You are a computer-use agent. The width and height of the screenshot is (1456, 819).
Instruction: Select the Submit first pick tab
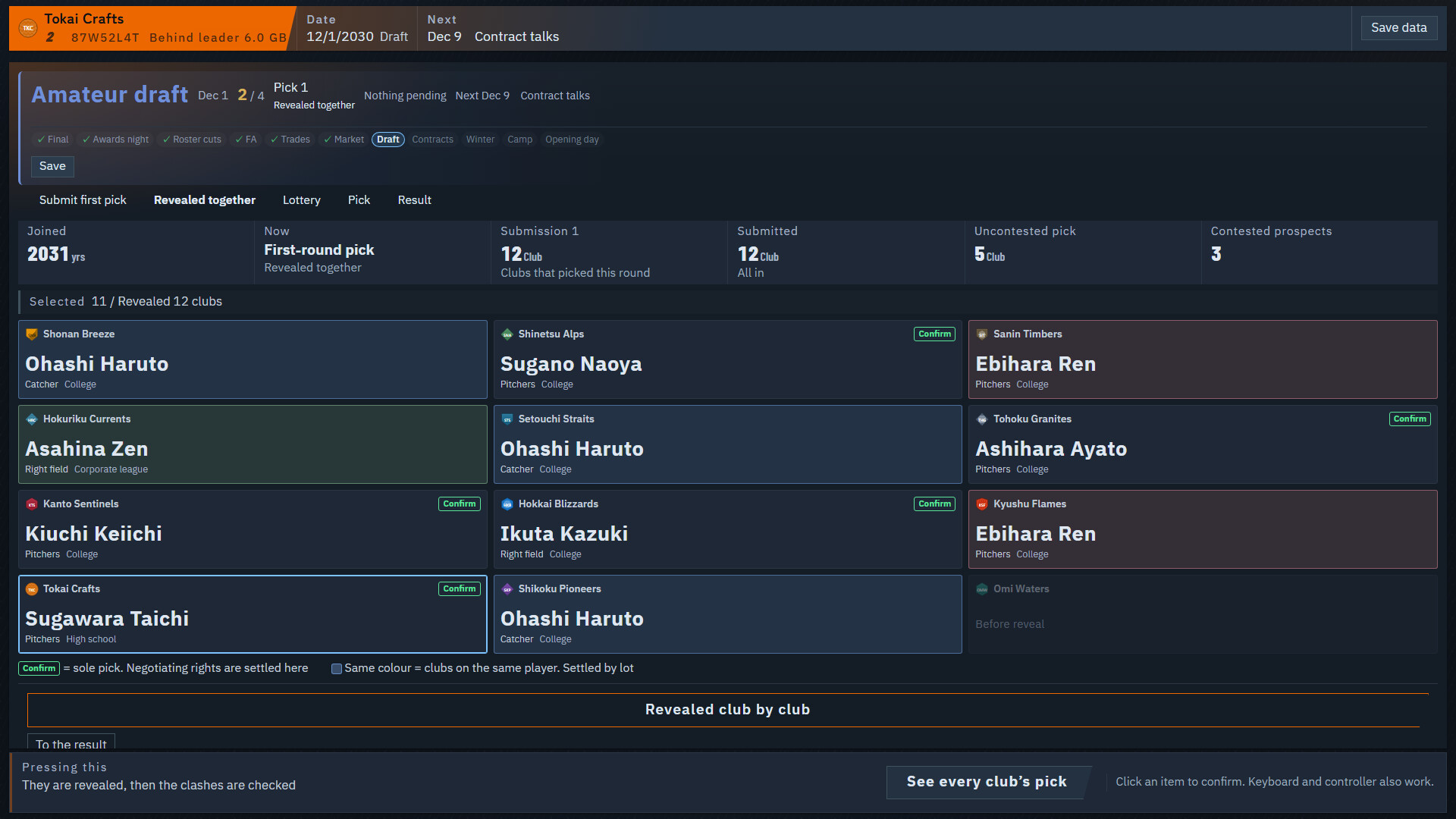(83, 200)
